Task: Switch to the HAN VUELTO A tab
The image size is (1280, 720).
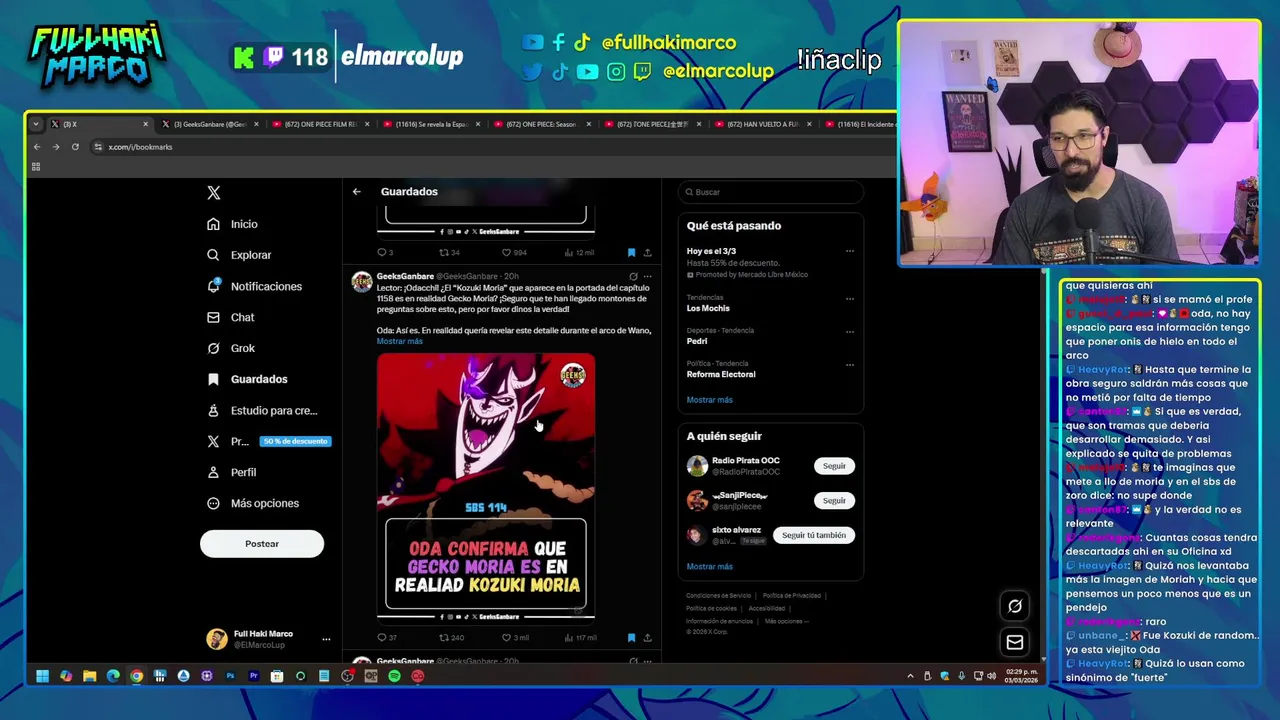Action: [x=762, y=124]
